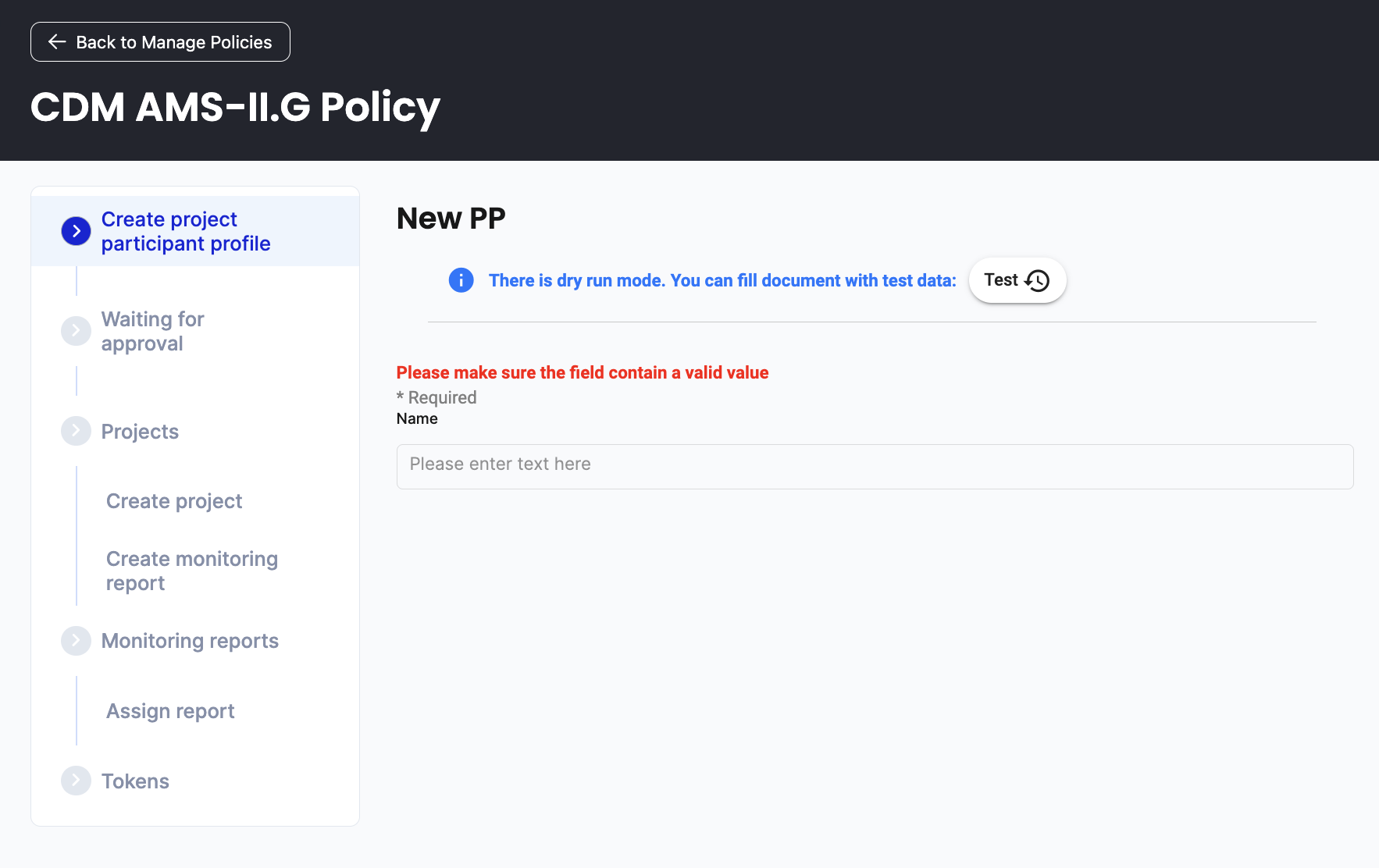
Task: Click the chevron icon next to Waiting for approval
Action: (x=76, y=331)
